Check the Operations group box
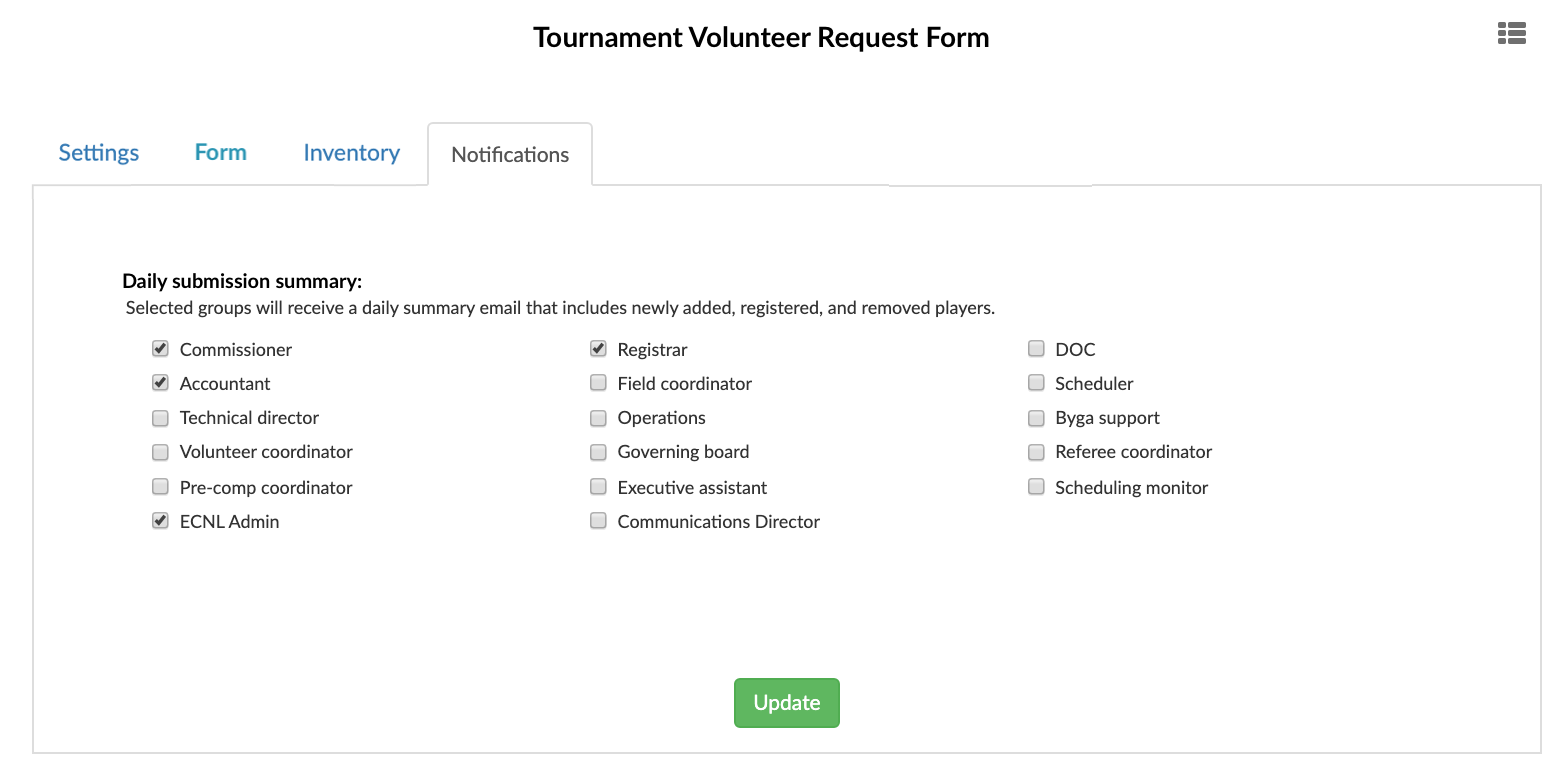Image resolution: width=1560 pixels, height=768 pixels. [x=598, y=418]
